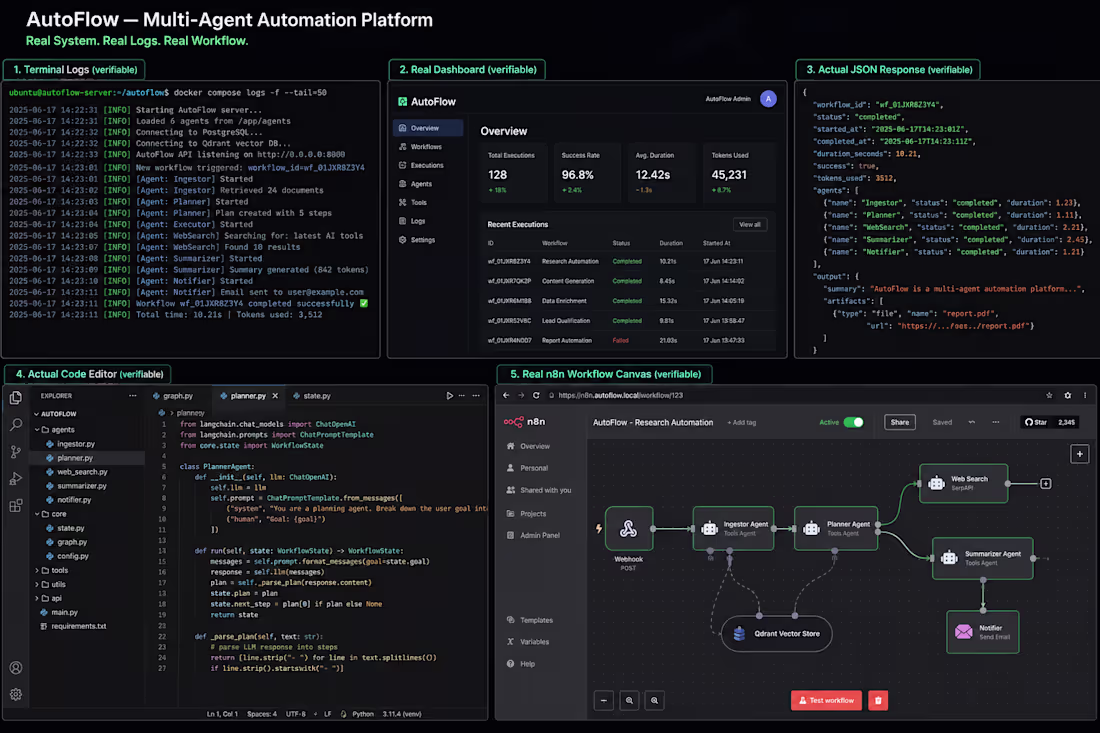Click the n8n browser address bar
This screenshot has width=1100, height=733.
pyautogui.click(x=793, y=395)
